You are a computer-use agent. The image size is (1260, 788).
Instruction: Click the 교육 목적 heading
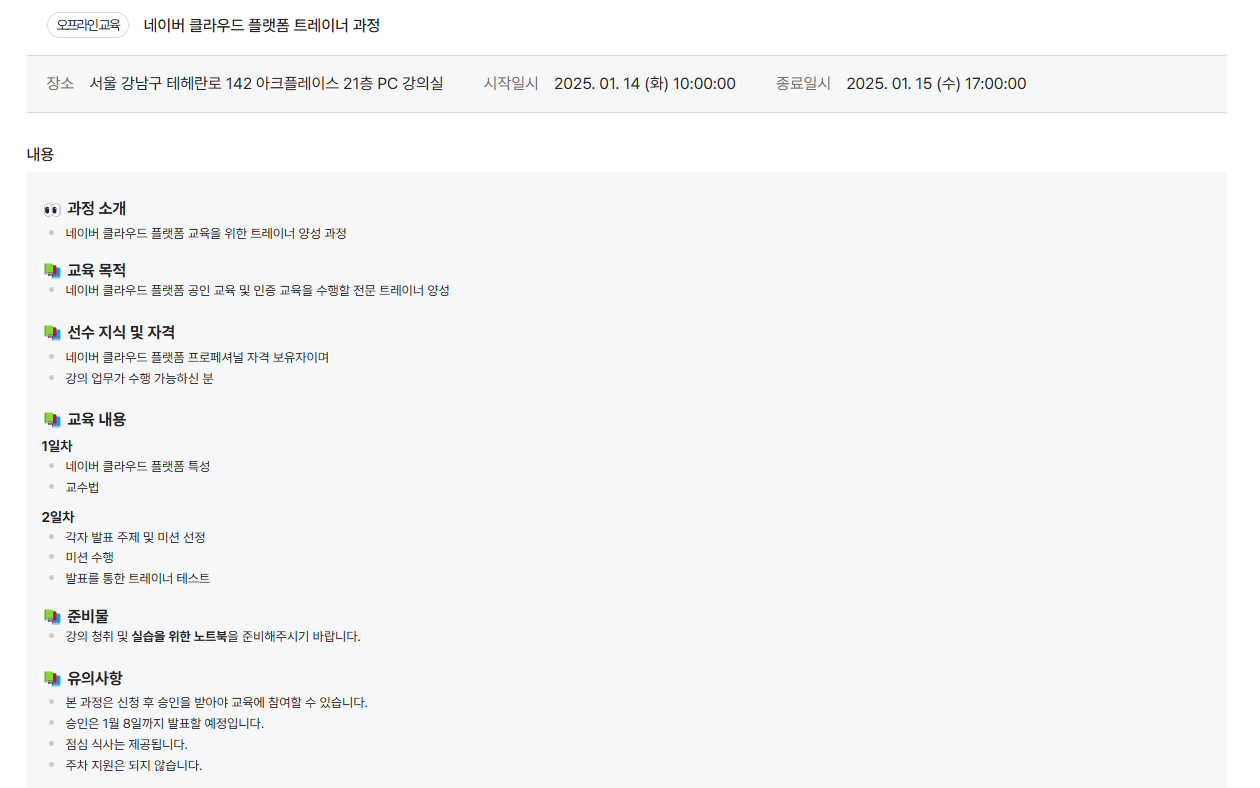pos(97,271)
